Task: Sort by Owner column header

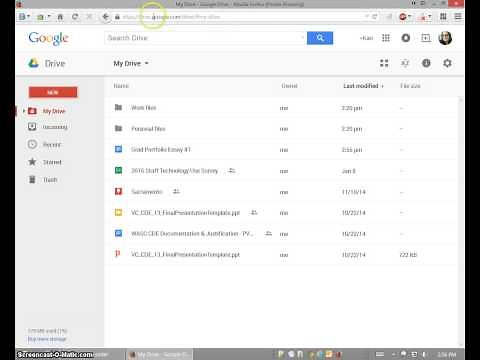Action: [x=289, y=86]
